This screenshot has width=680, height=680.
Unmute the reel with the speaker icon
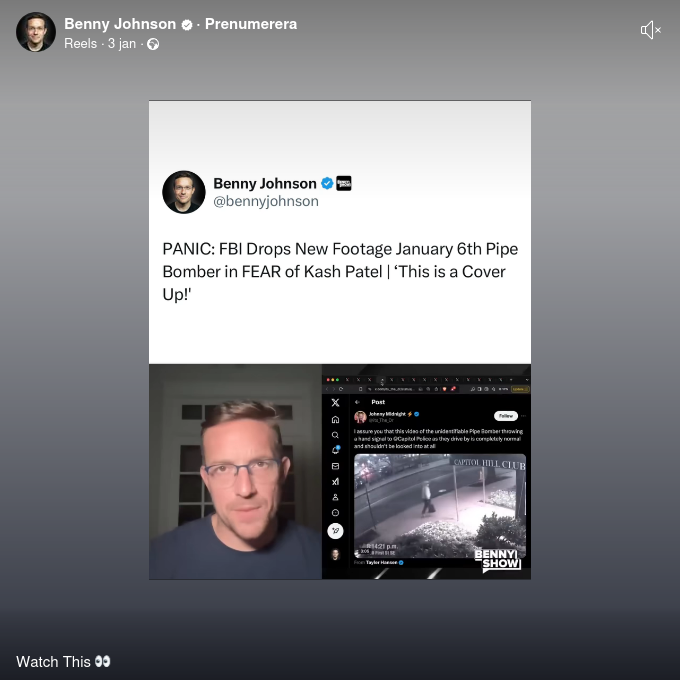[x=651, y=30]
